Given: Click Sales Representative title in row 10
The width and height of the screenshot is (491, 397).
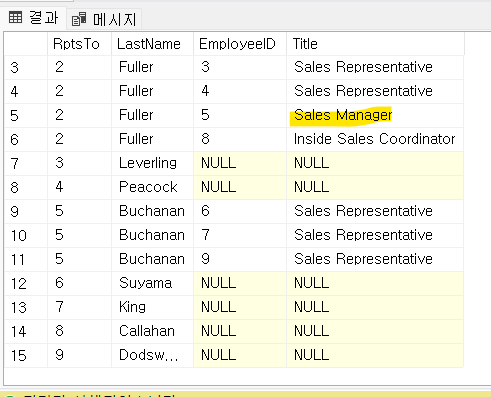Looking at the screenshot, I should pyautogui.click(x=375, y=235).
